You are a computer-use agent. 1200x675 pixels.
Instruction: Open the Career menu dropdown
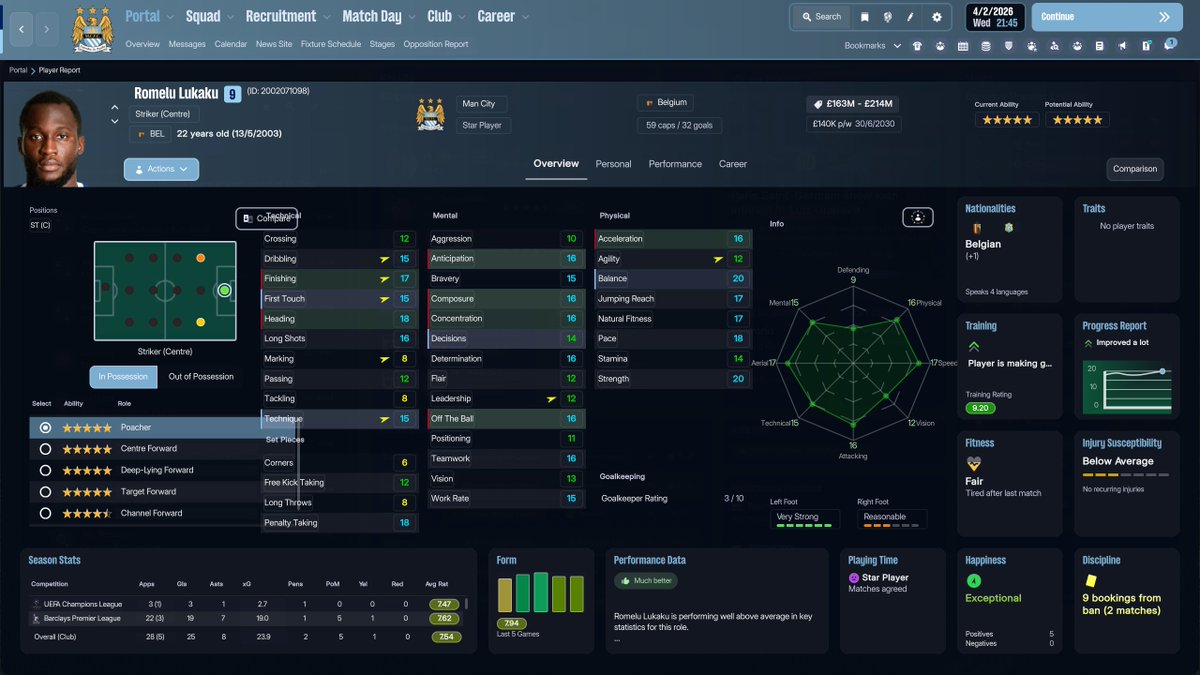[x=503, y=17]
